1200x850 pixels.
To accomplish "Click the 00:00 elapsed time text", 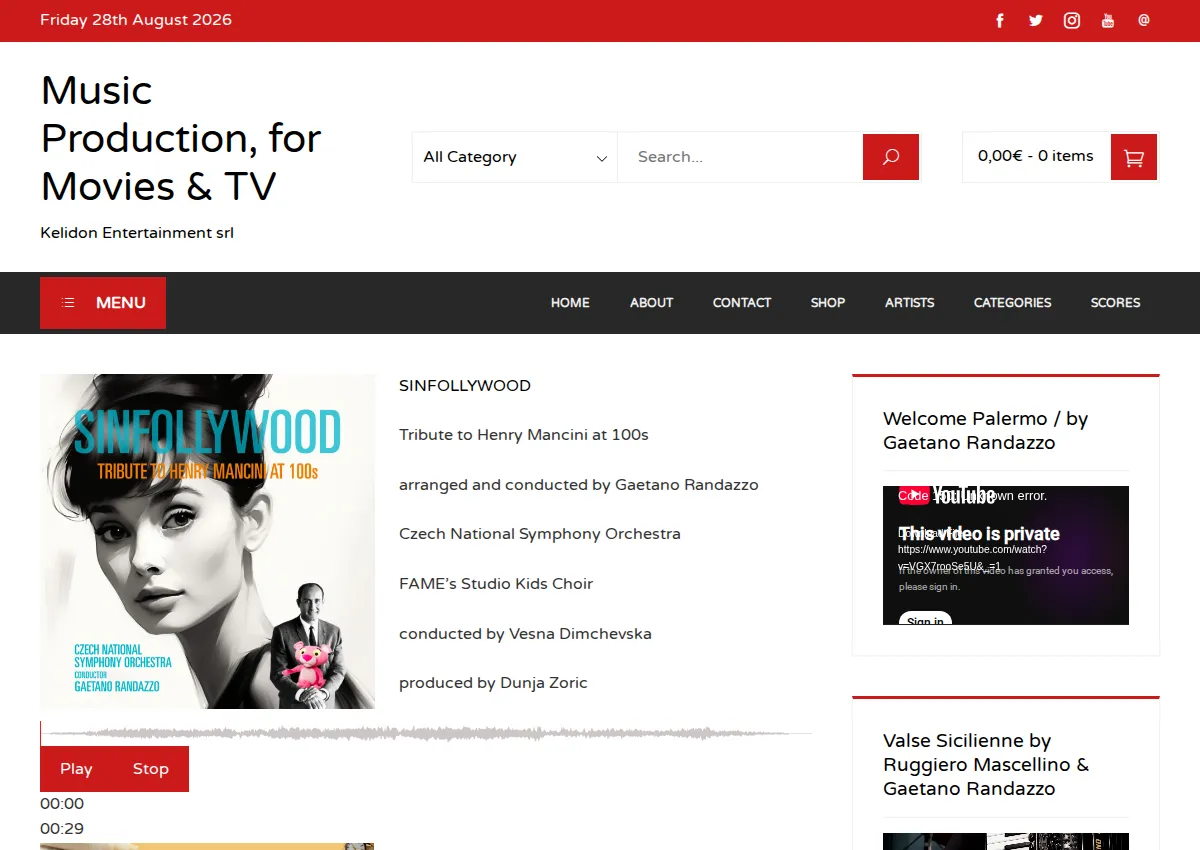I will click(x=62, y=804).
